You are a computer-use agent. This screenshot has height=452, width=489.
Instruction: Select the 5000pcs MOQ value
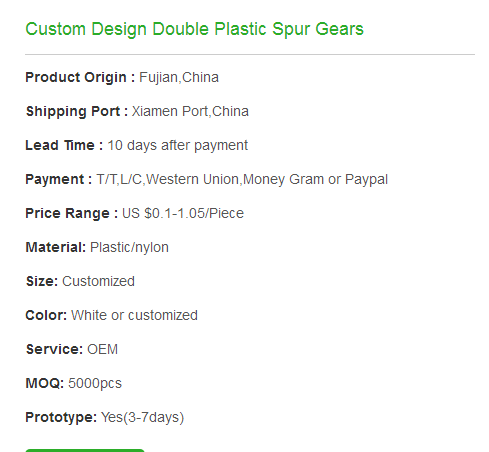click(x=95, y=384)
